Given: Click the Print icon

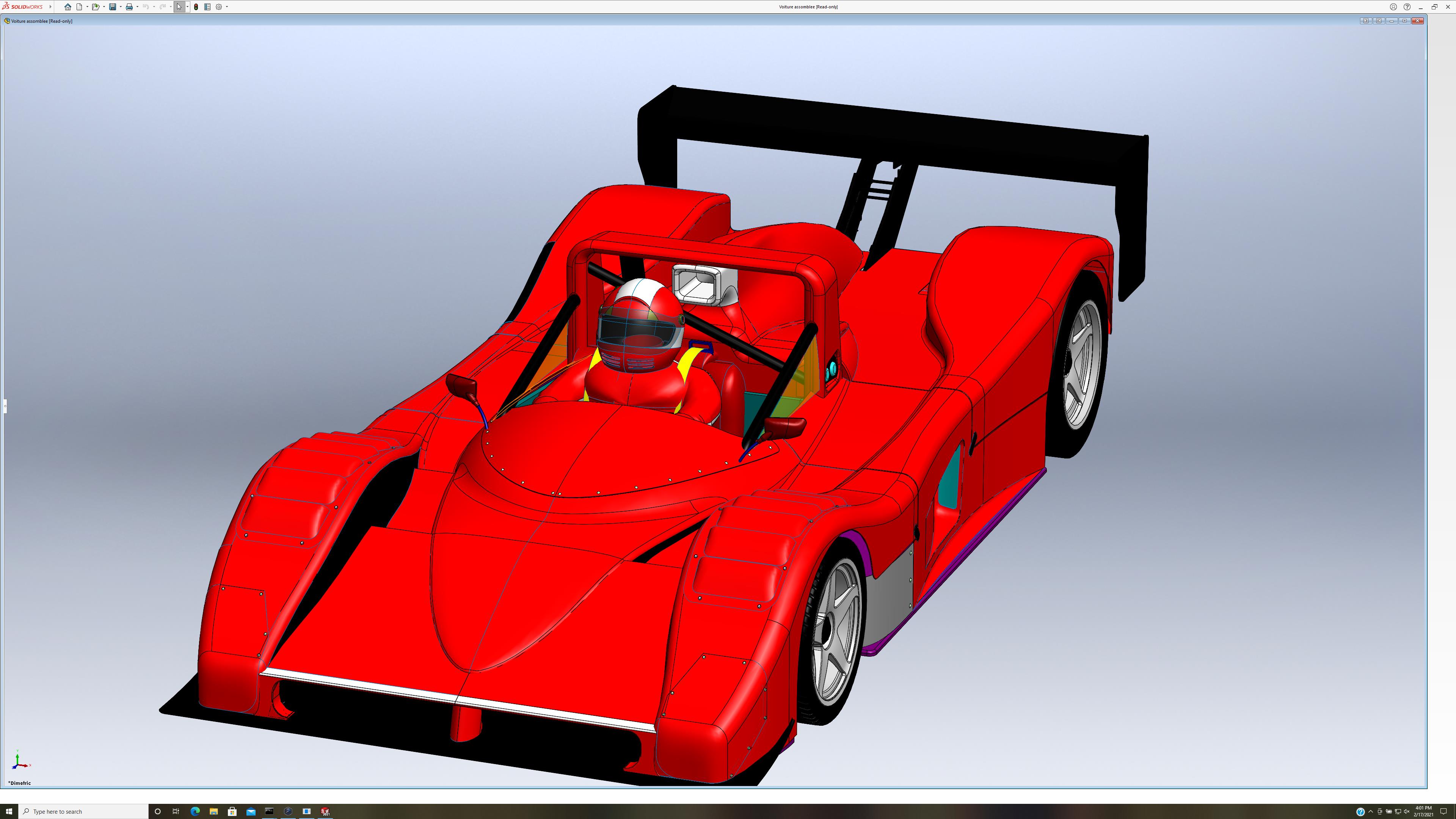Looking at the screenshot, I should click(x=129, y=7).
